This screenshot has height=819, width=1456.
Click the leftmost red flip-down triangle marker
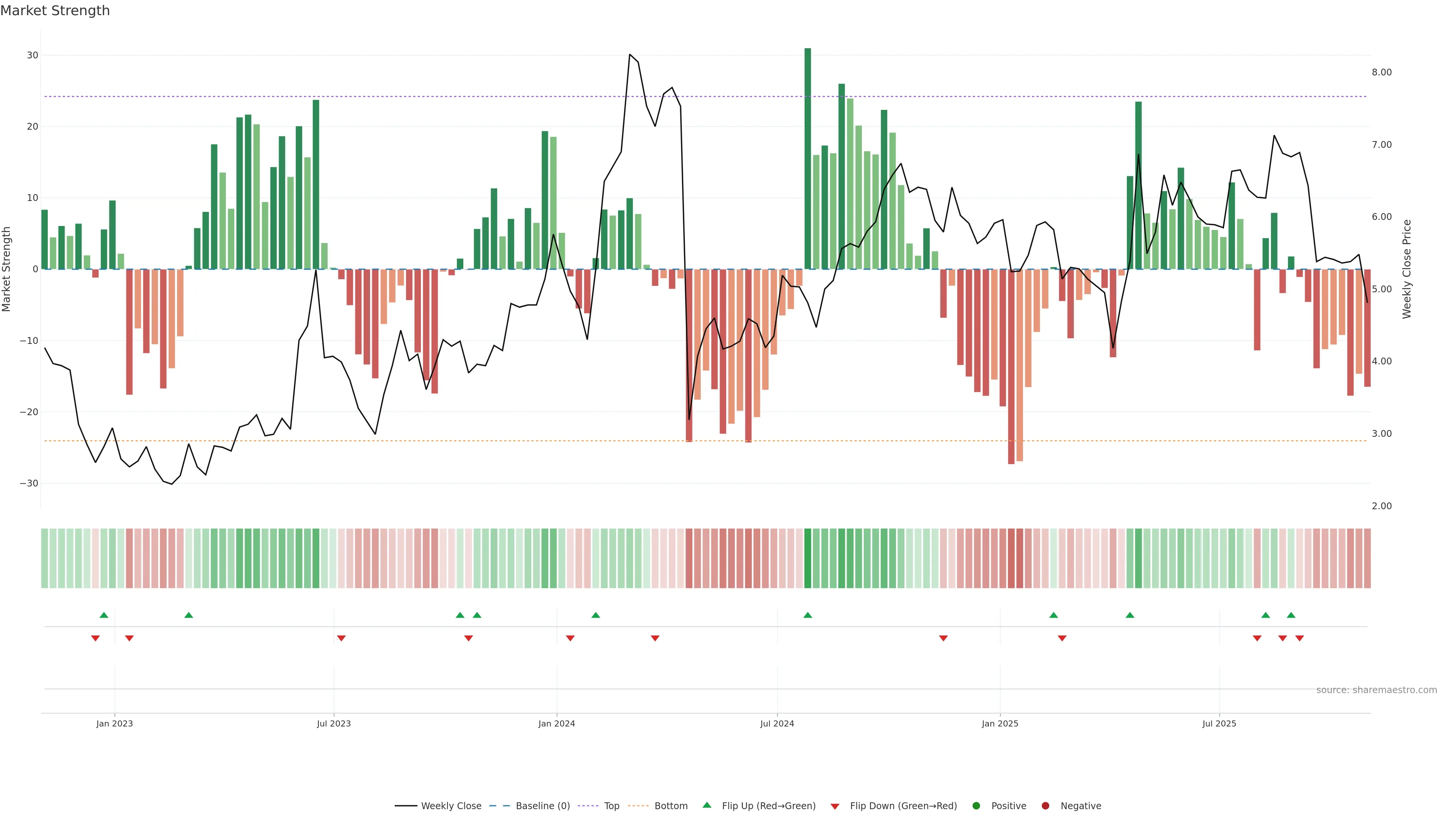point(96,638)
